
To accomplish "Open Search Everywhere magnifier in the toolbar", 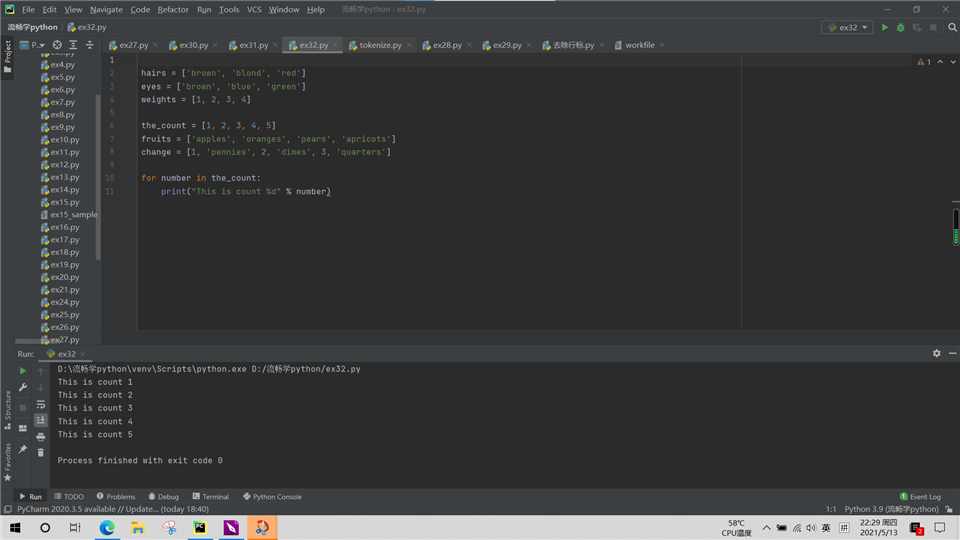I will (x=952, y=28).
